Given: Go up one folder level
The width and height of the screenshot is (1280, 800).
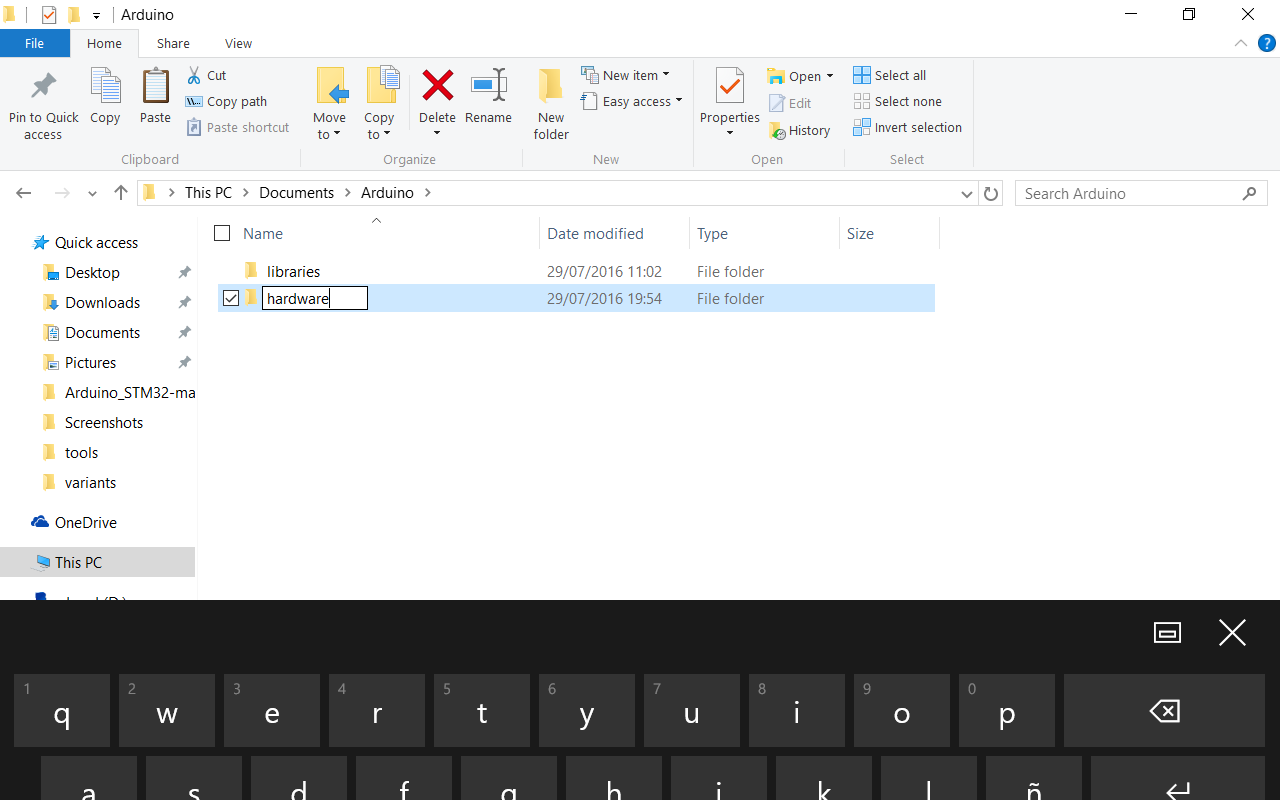Looking at the screenshot, I should click(x=121, y=193).
